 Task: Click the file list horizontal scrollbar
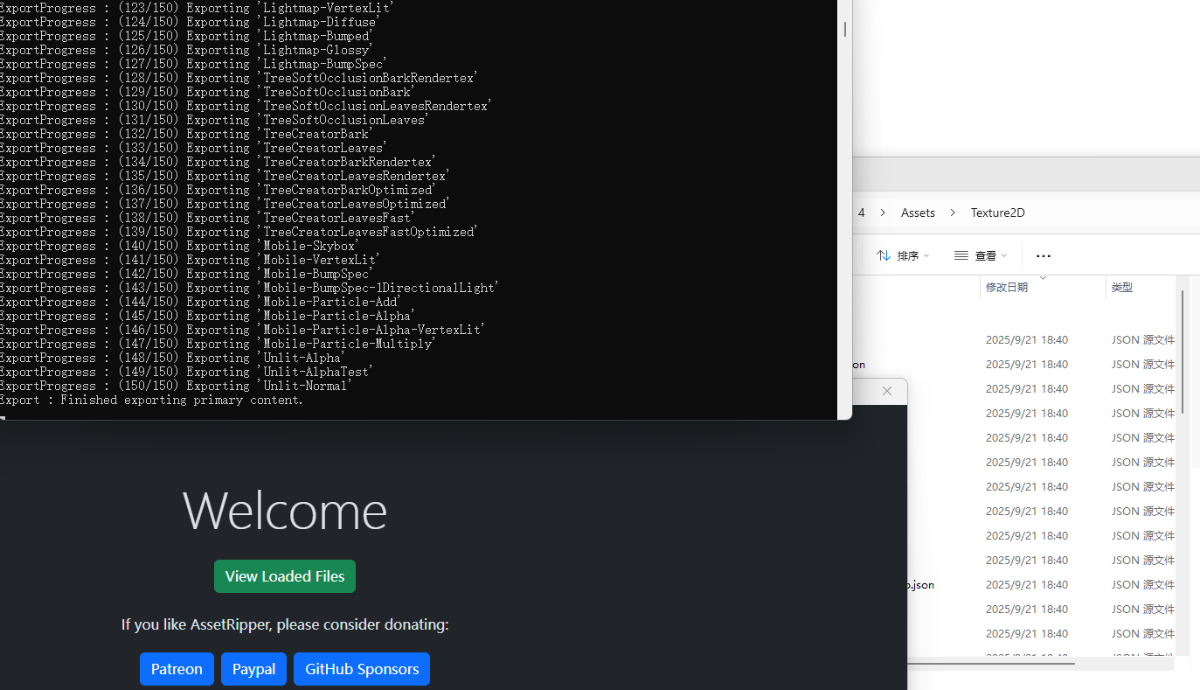tap(990, 662)
